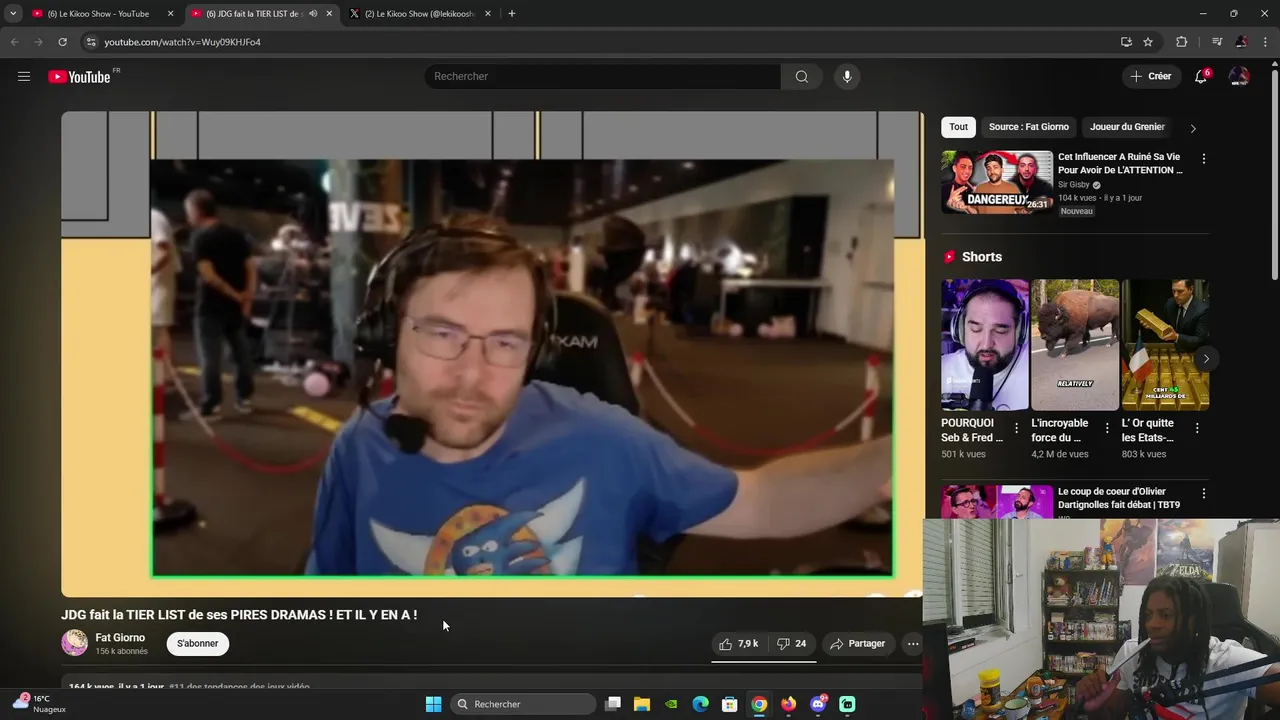Open the Fat Giorno channel avatar
This screenshot has height=720, width=1280.
coord(75,643)
